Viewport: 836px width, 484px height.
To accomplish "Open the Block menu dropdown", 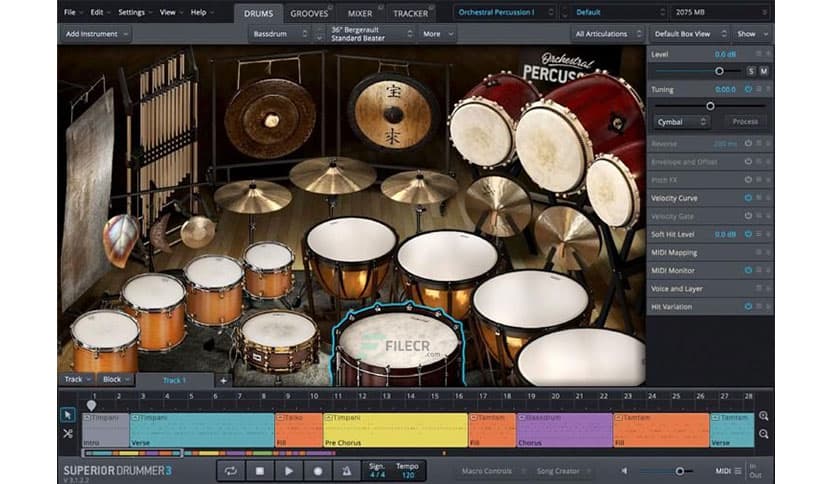I will pos(116,380).
